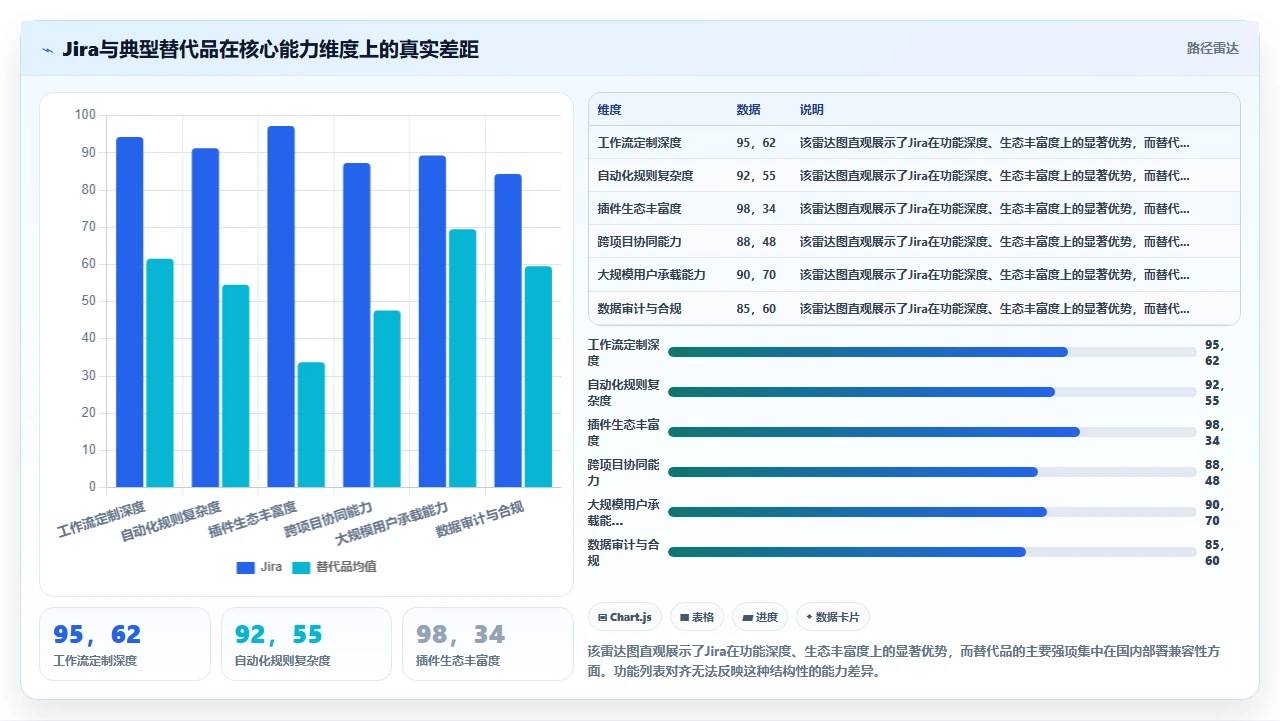Select table row 自动化规则复杂度

tap(914, 176)
